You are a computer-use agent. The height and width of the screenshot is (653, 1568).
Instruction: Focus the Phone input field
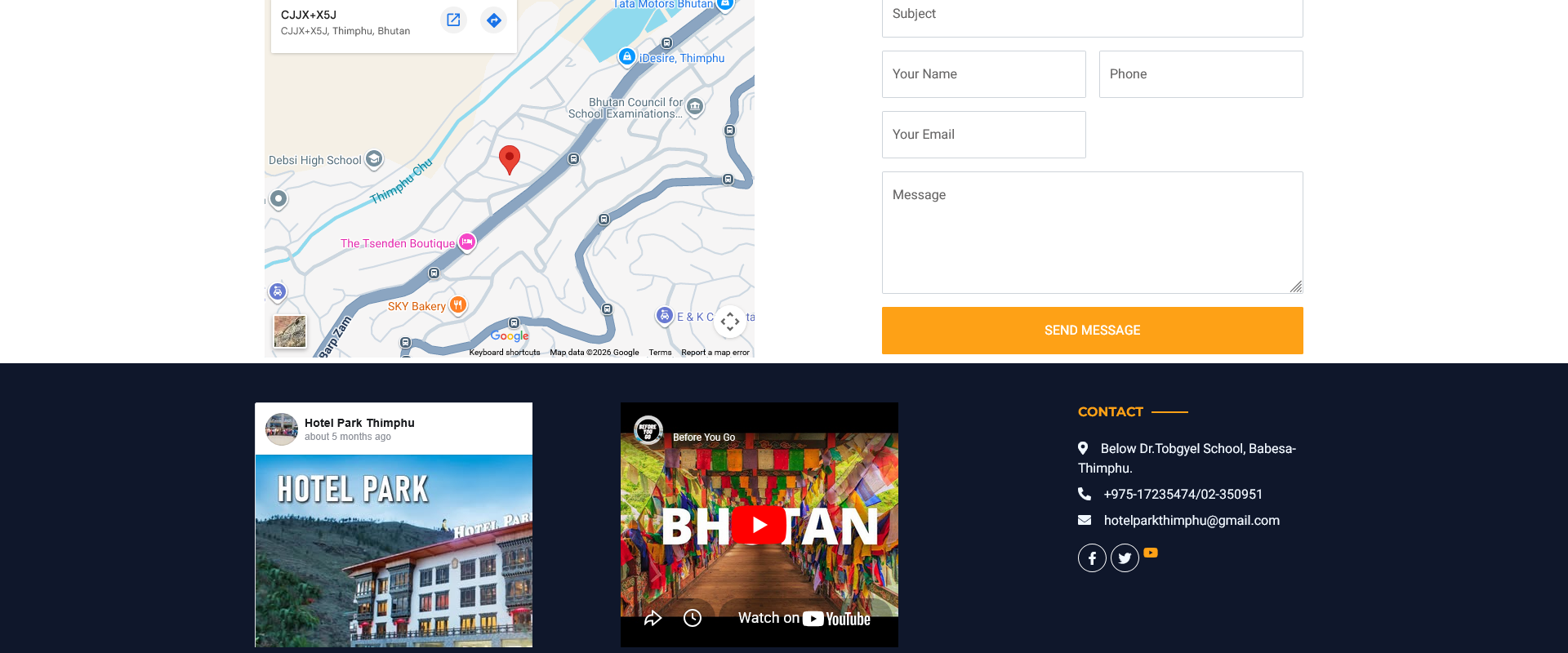pyautogui.click(x=1200, y=74)
